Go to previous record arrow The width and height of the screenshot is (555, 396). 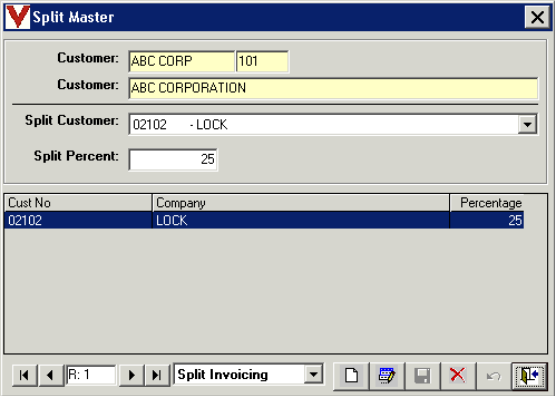51,375
